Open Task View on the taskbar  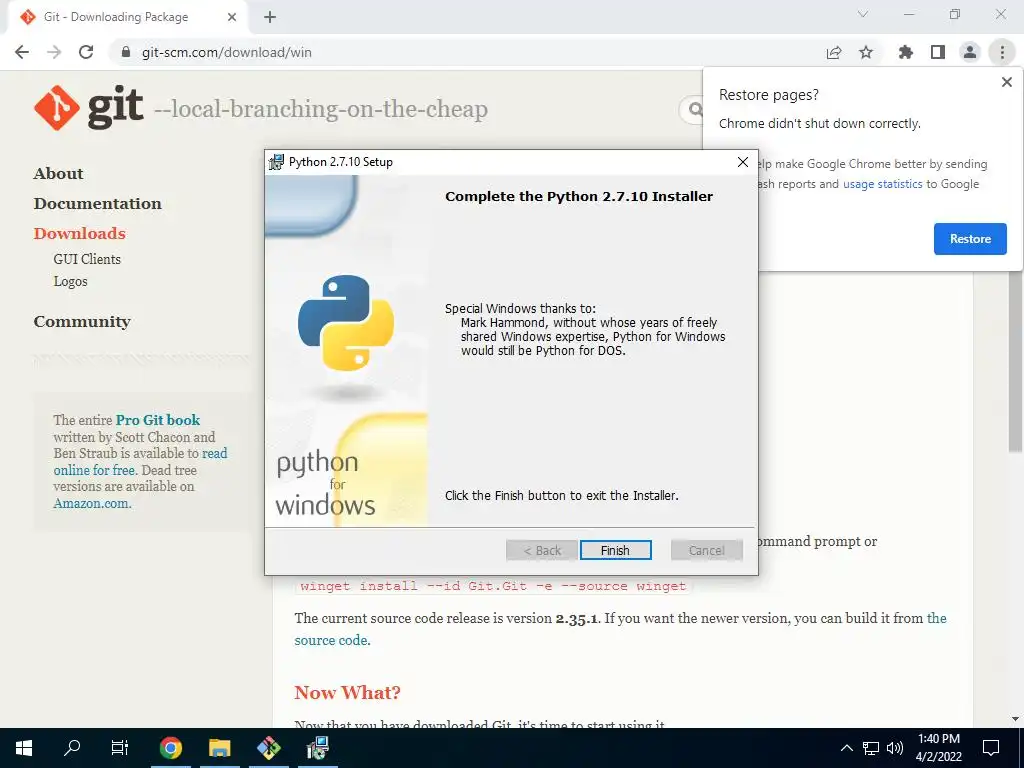click(x=120, y=748)
